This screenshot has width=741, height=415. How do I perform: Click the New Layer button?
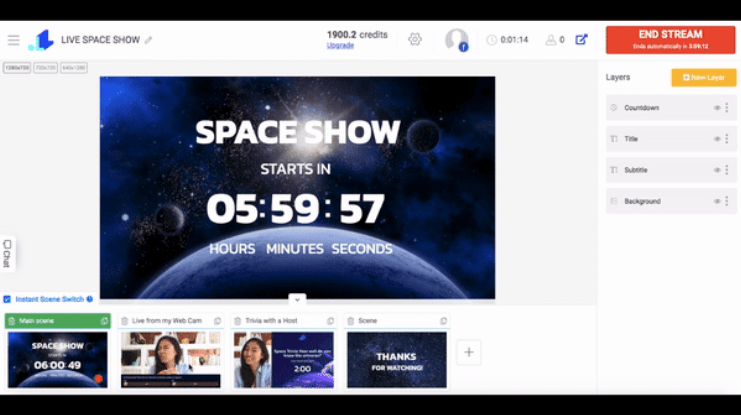point(704,78)
